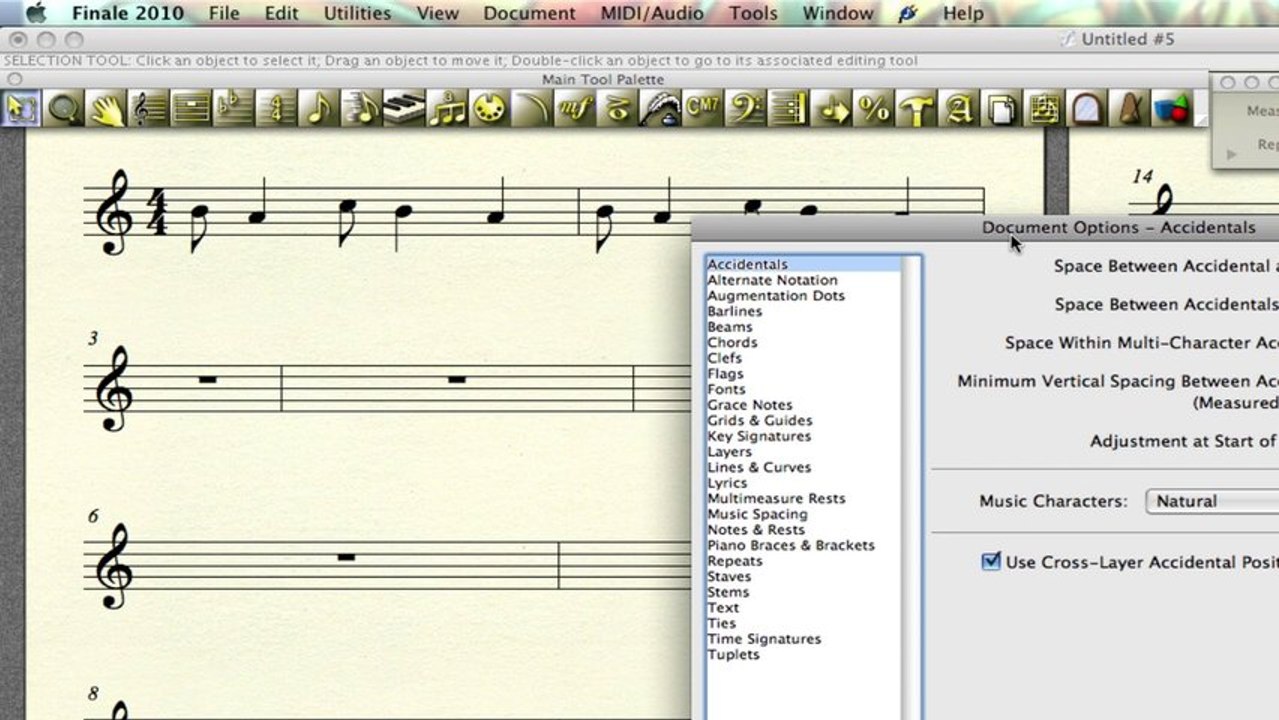
Task: Select the Speedy Entry tool
Action: click(x=360, y=108)
